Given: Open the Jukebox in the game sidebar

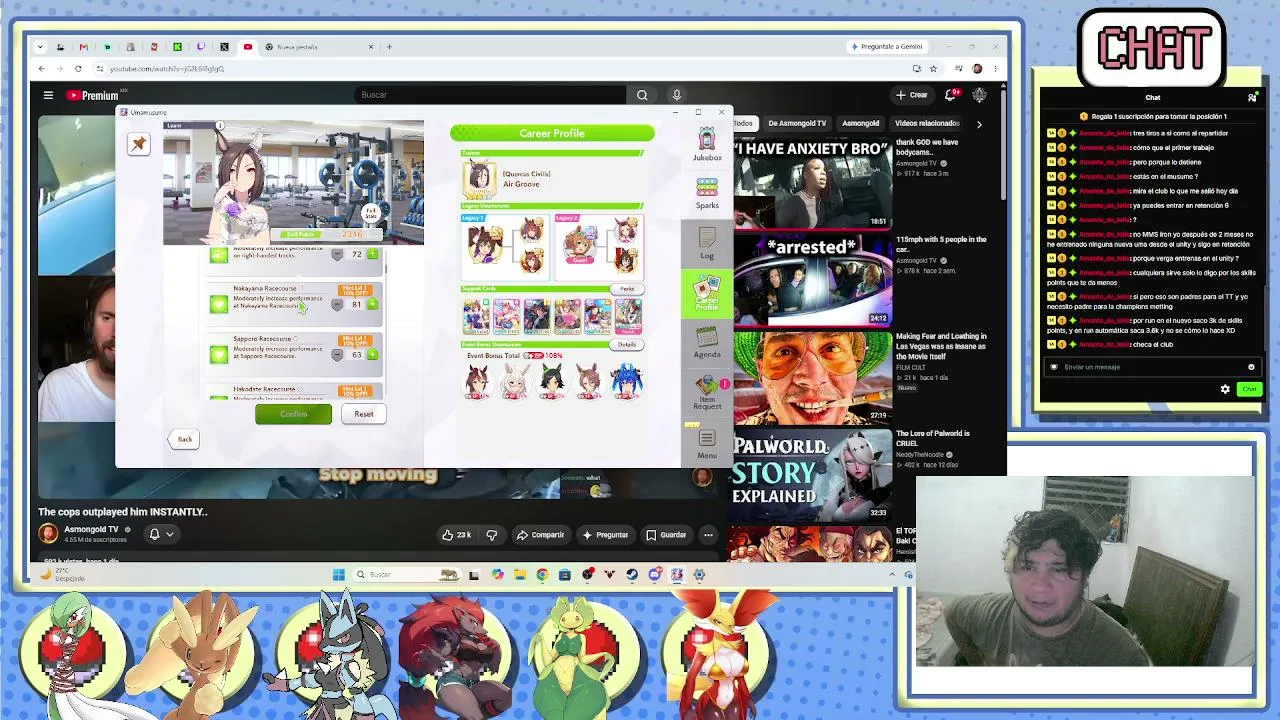Looking at the screenshot, I should tap(707, 144).
